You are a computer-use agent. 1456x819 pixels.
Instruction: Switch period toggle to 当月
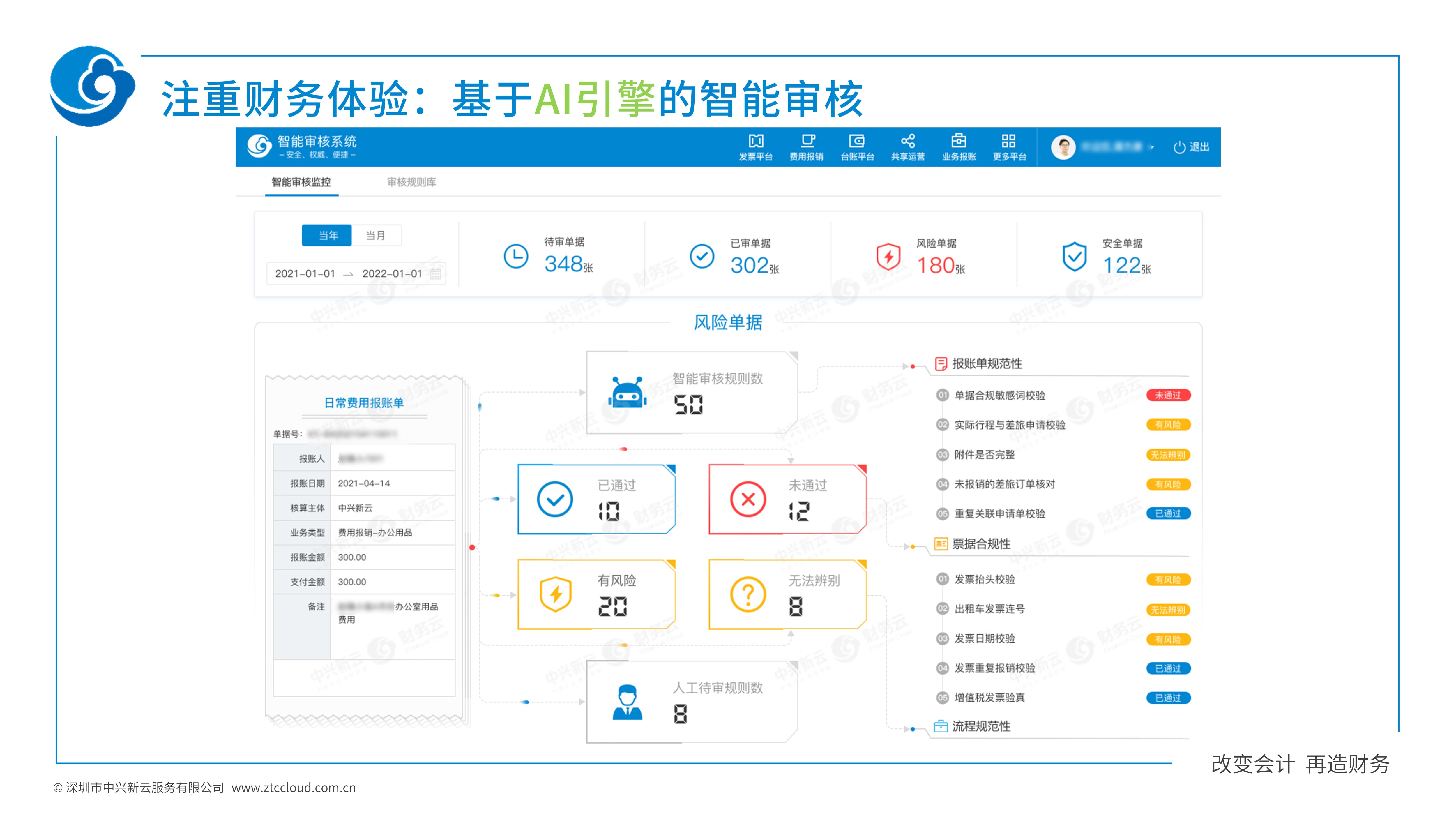point(376,235)
